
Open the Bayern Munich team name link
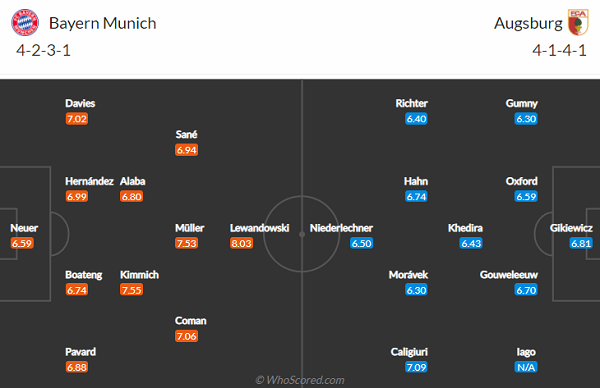pos(103,23)
